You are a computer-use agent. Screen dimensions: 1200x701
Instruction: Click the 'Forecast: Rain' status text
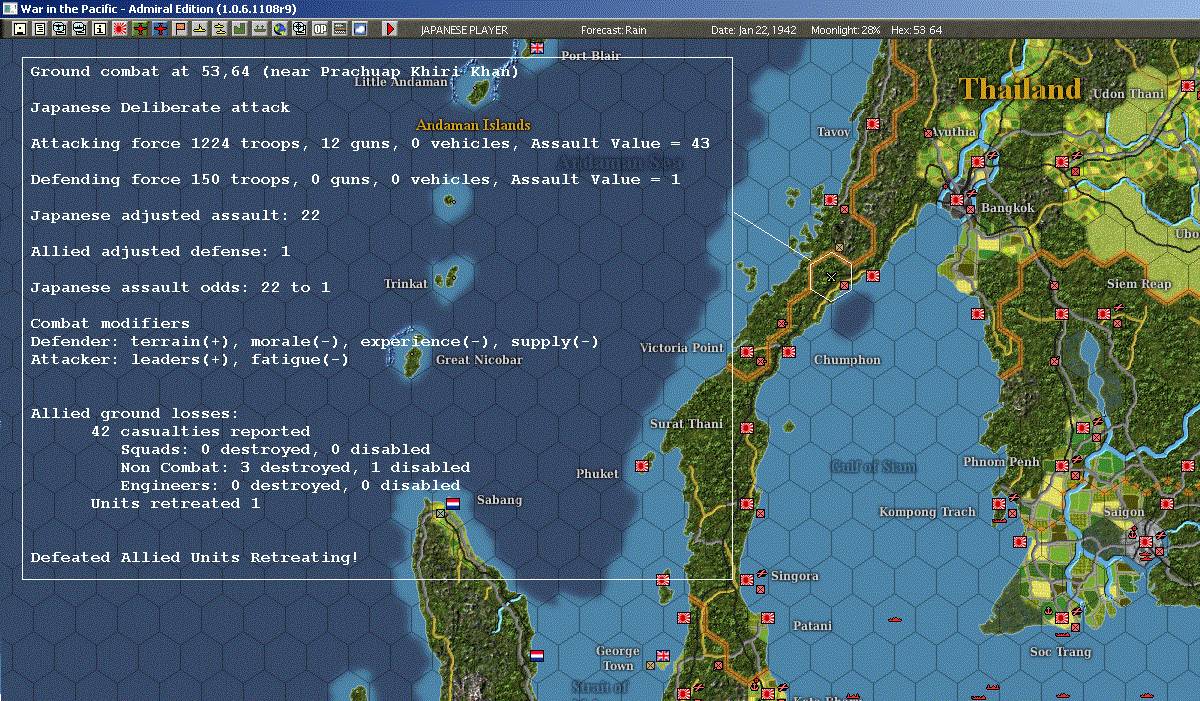pos(614,30)
